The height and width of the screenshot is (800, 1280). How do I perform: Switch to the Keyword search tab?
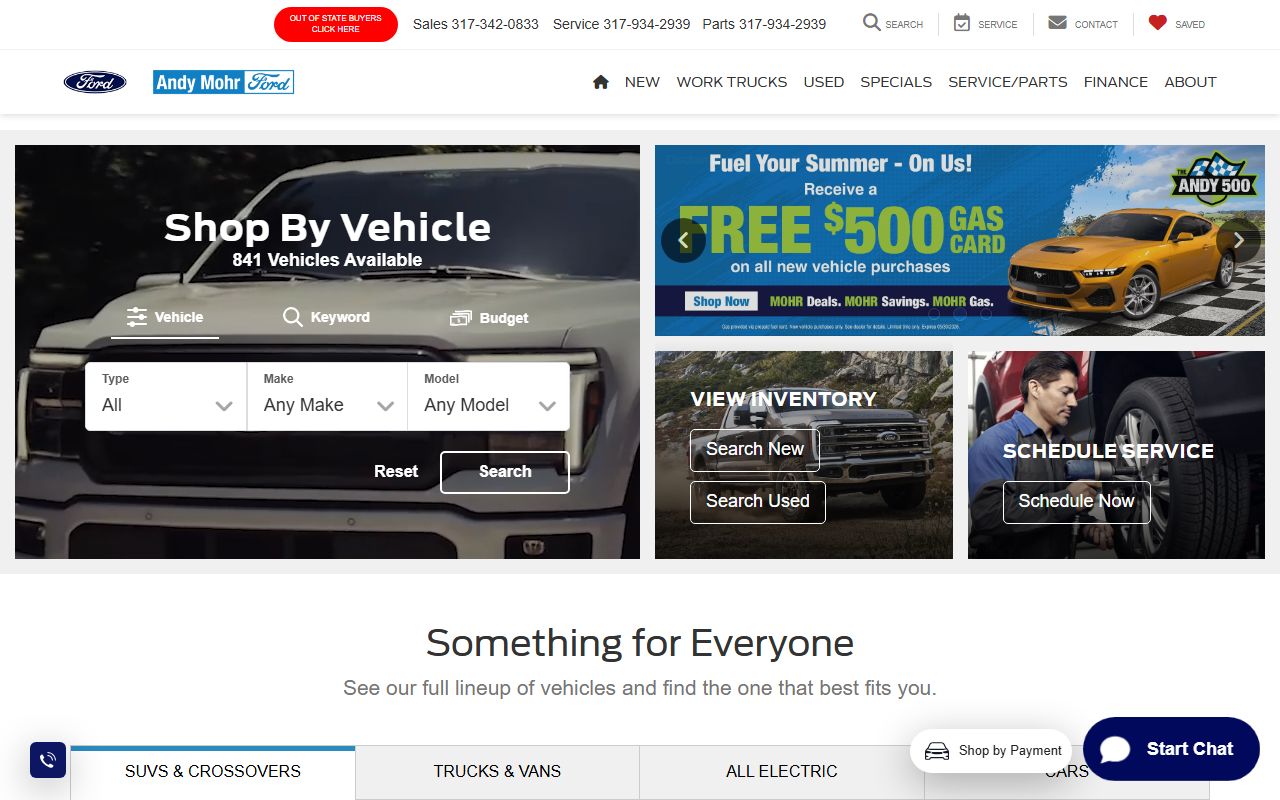pyautogui.click(x=327, y=318)
